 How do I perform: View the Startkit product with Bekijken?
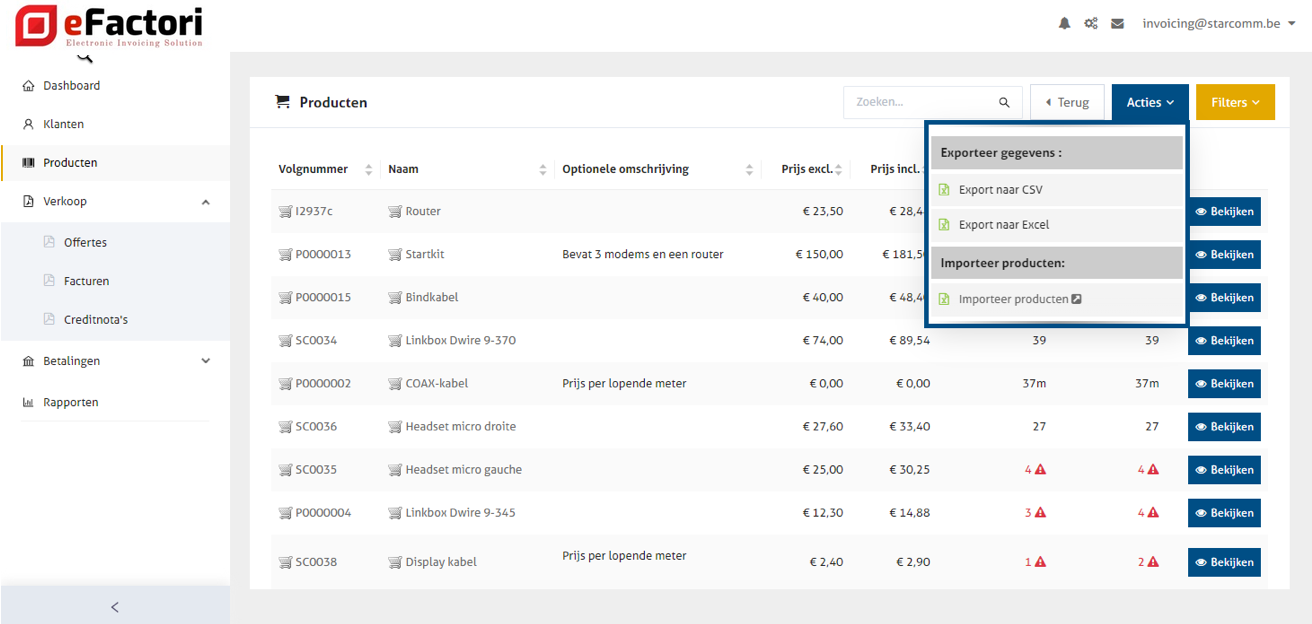(1224, 255)
